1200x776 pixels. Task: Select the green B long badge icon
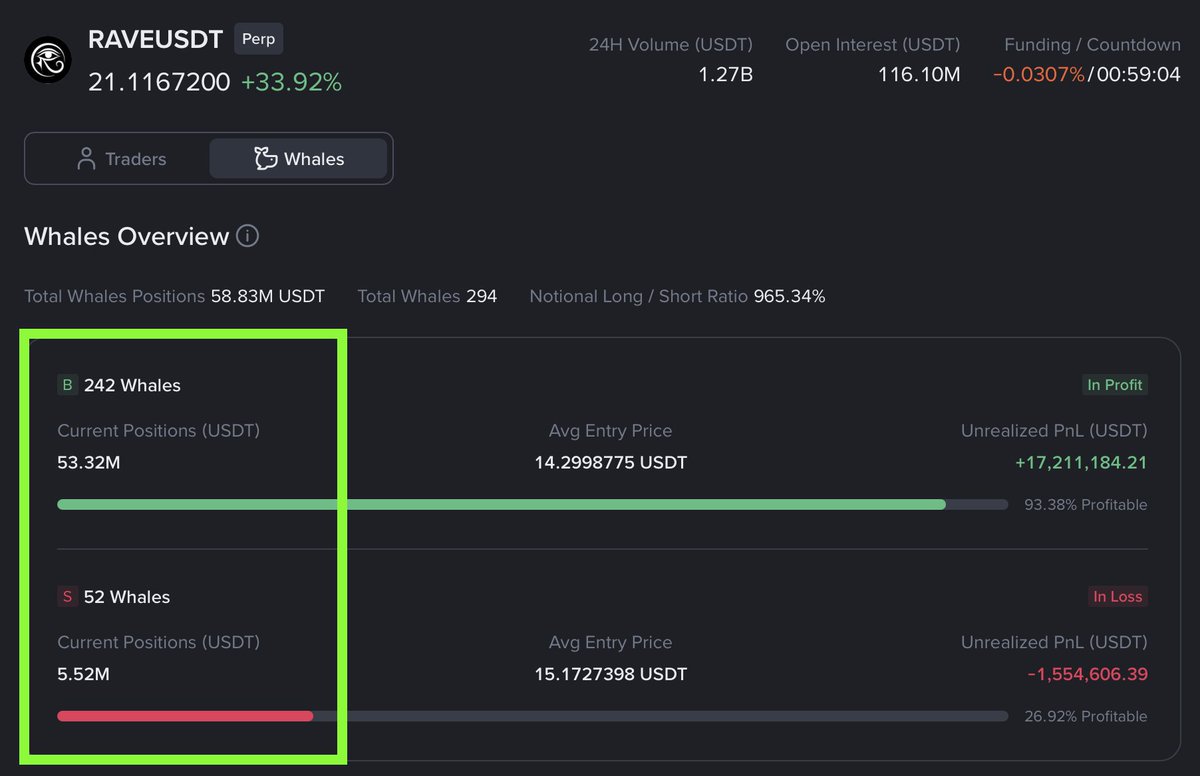coord(66,384)
